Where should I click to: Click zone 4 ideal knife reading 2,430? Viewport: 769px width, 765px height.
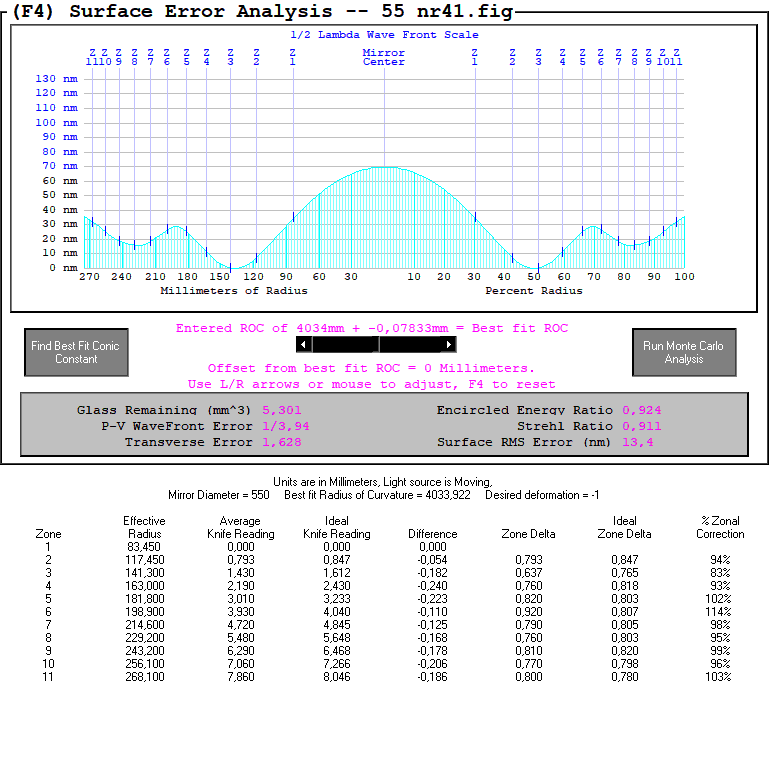336,586
